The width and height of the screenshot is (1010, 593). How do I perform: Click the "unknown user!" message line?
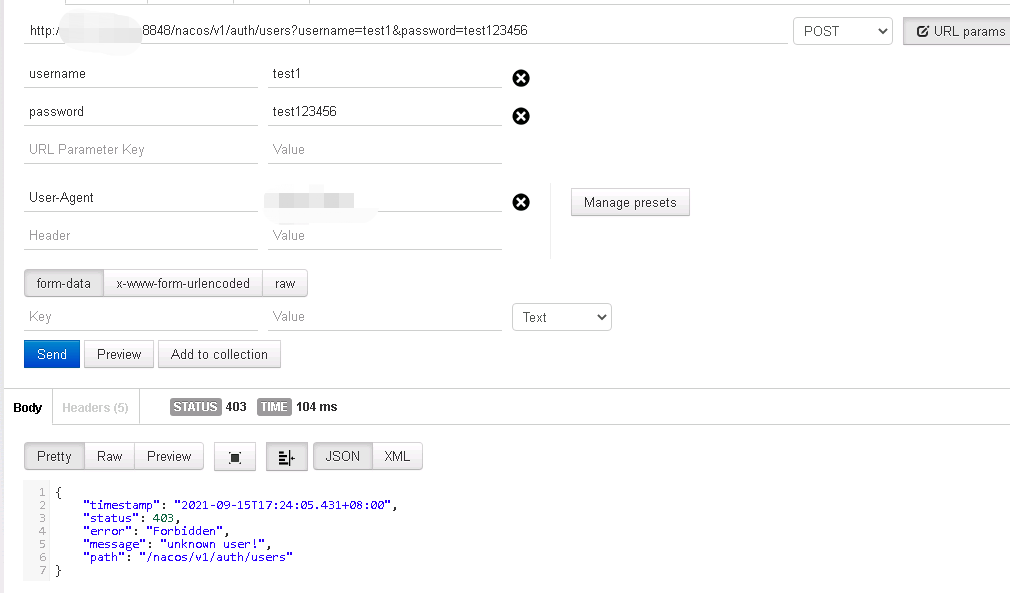[x=177, y=544]
